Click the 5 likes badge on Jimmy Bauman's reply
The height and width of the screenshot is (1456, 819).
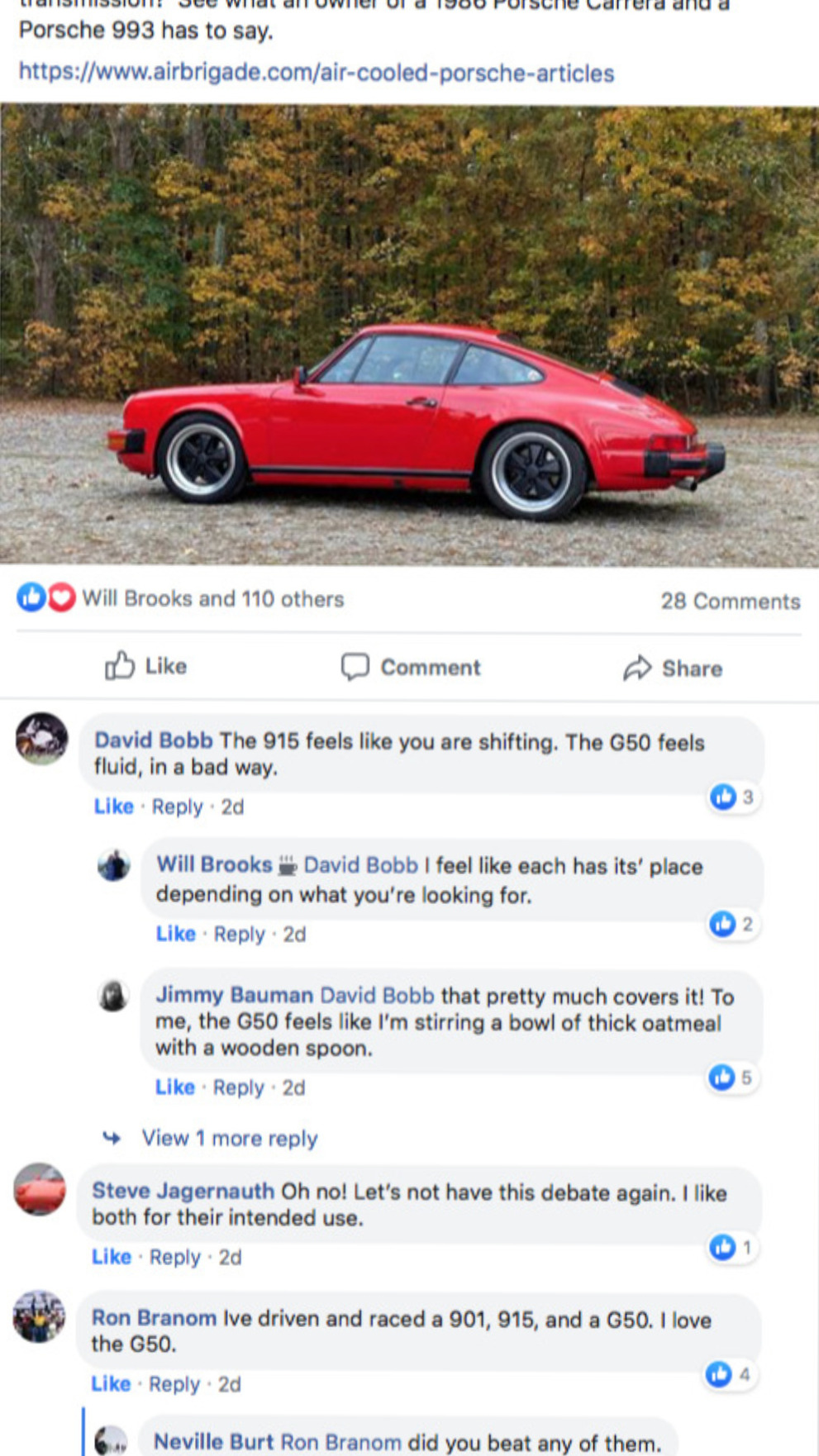click(x=733, y=1077)
